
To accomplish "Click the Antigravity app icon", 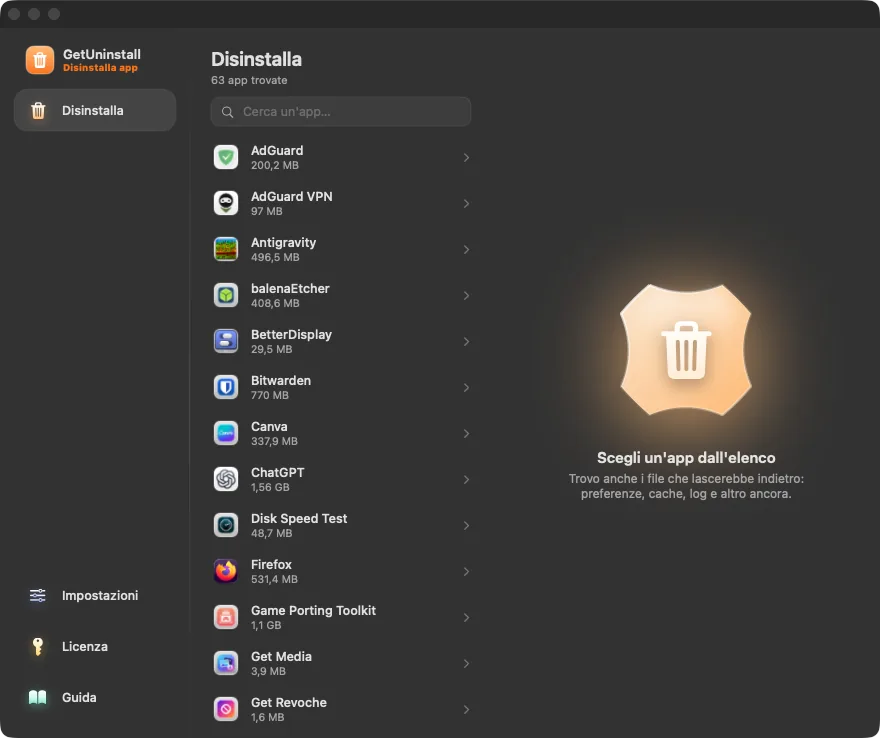I will pyautogui.click(x=226, y=250).
